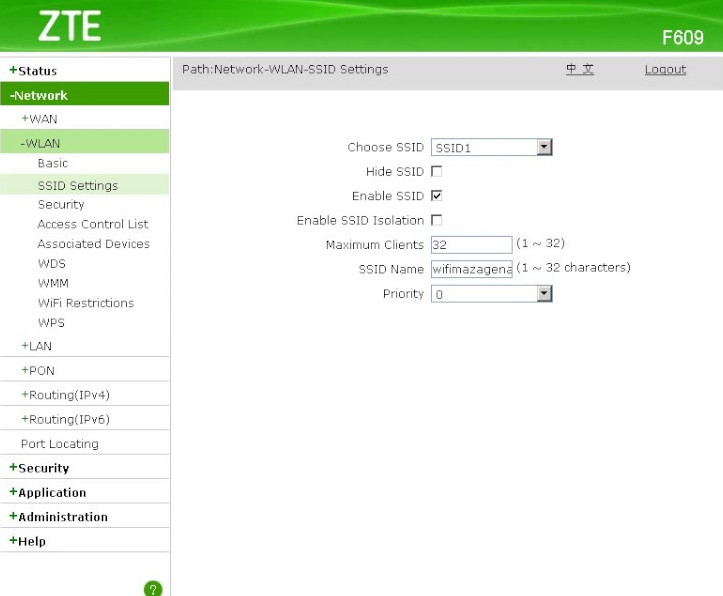Go to Access Control List page
This screenshot has height=596, width=723.
(x=92, y=224)
